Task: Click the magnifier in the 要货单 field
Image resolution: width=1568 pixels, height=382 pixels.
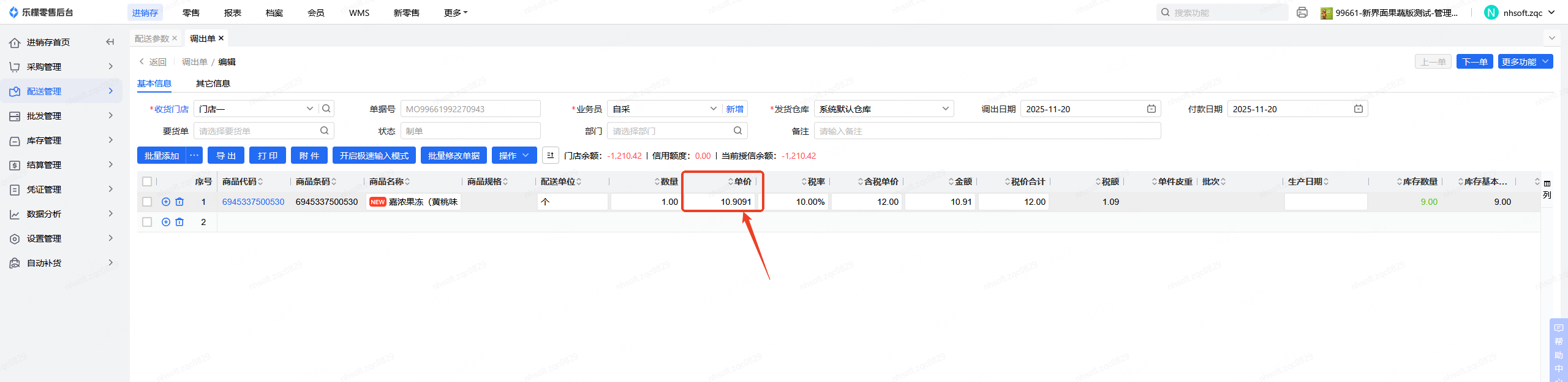Action: click(x=324, y=131)
